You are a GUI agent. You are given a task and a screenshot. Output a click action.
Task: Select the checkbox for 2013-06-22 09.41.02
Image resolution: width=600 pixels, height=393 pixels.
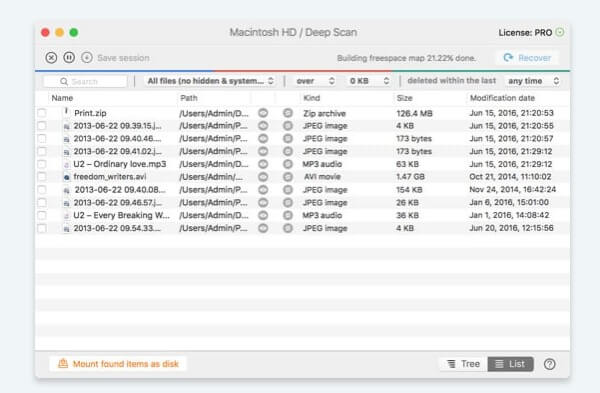[42, 152]
